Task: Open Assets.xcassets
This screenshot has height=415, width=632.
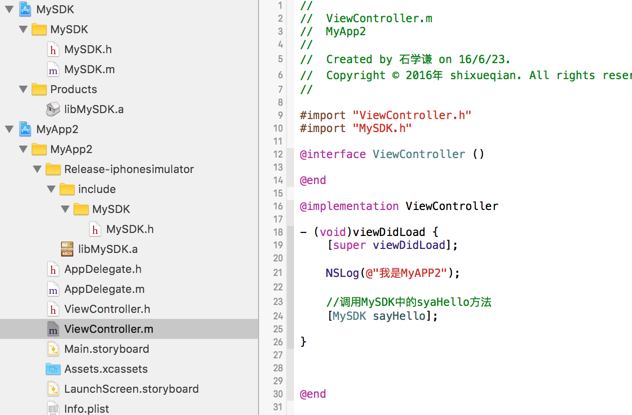Action: 106,369
